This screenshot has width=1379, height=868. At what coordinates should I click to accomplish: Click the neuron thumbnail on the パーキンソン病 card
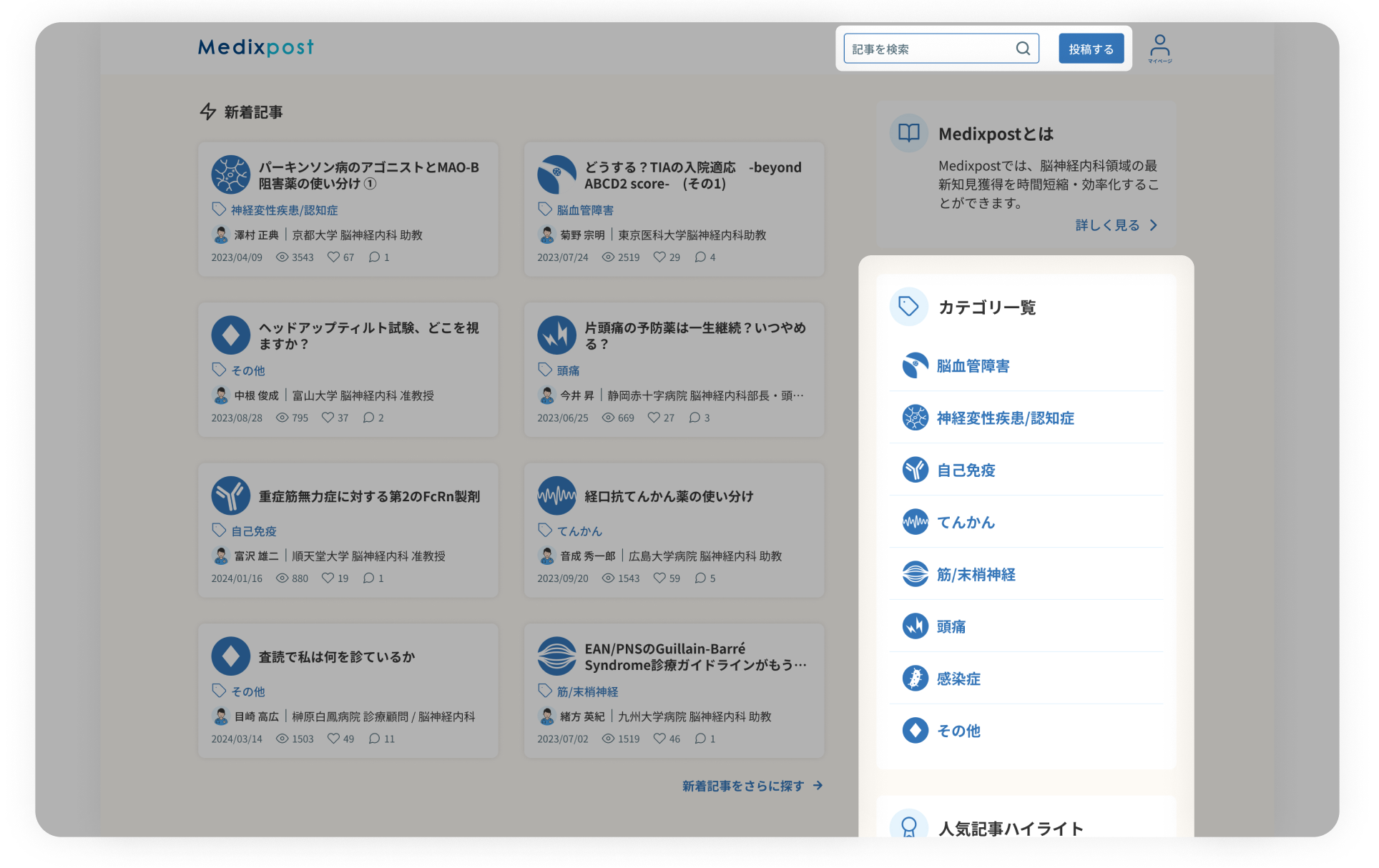[x=230, y=174]
